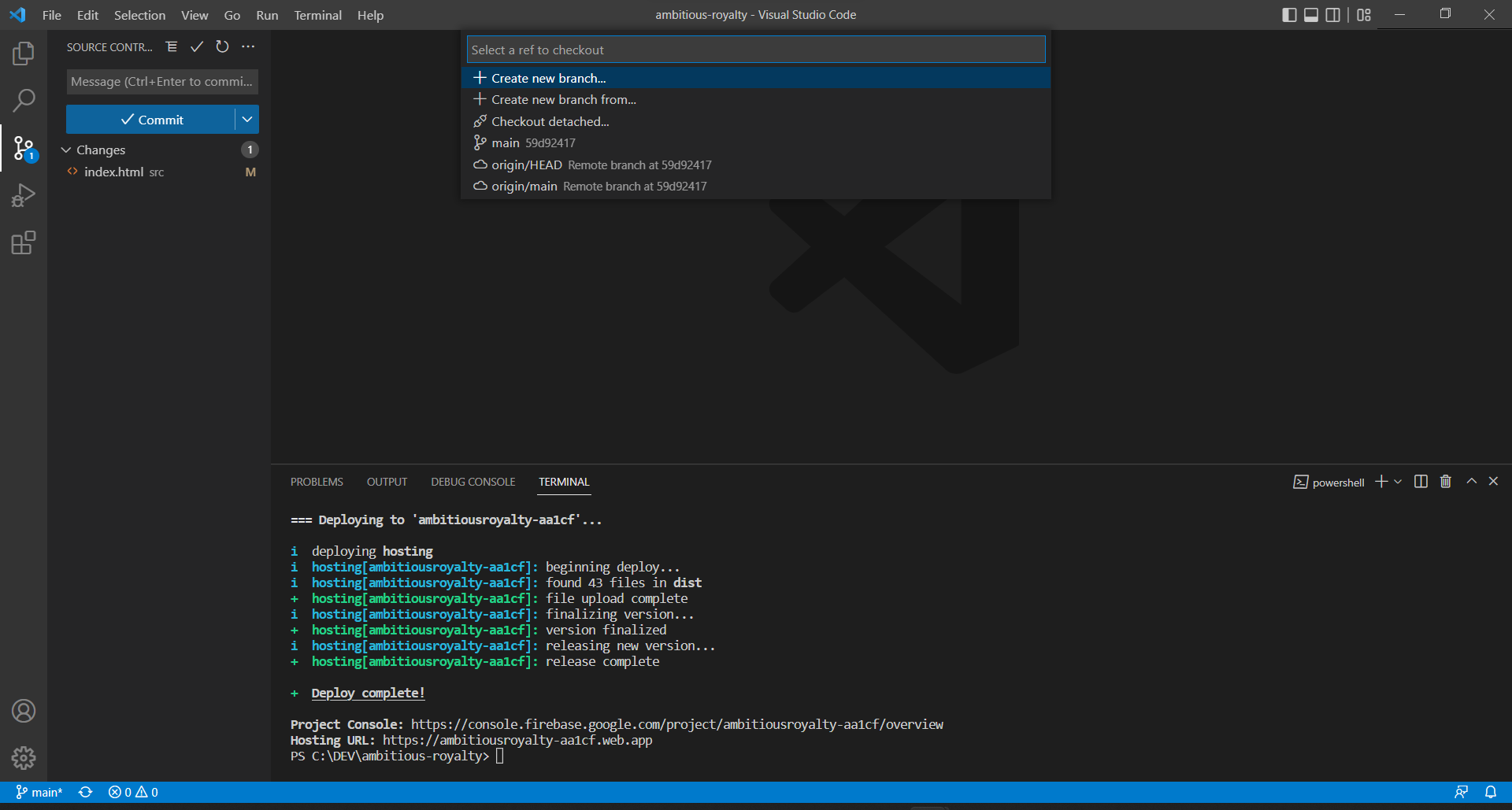Screen dimensions: 1512x810
Task: Toggle the secondary side bar
Action: (1332, 14)
